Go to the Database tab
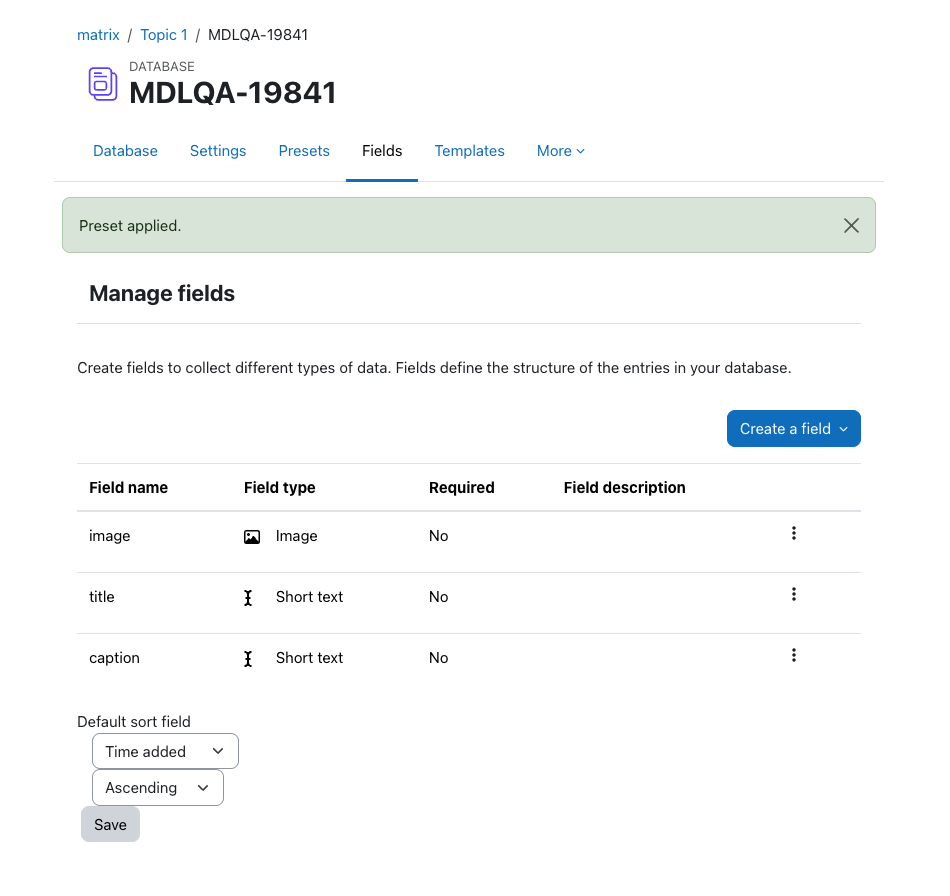Image resolution: width=950 pixels, height=896 pixels. pyautogui.click(x=125, y=151)
